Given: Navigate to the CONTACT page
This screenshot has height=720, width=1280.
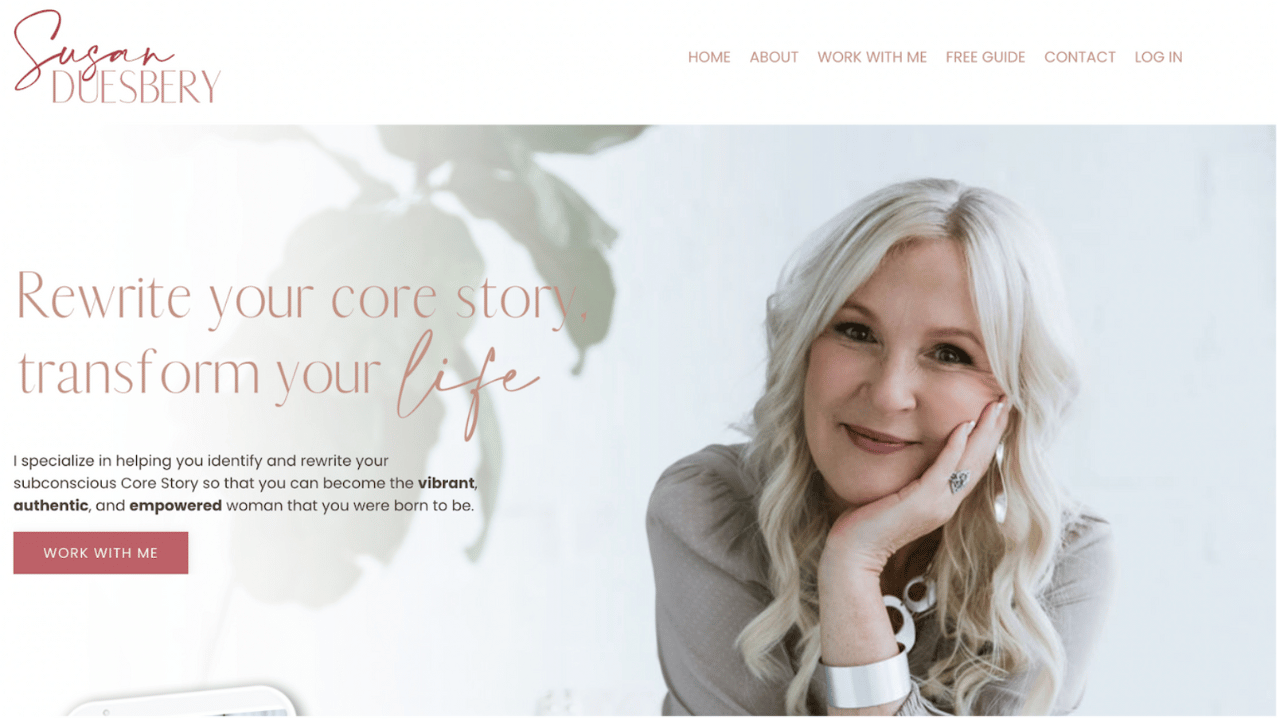Looking at the screenshot, I should point(1080,57).
